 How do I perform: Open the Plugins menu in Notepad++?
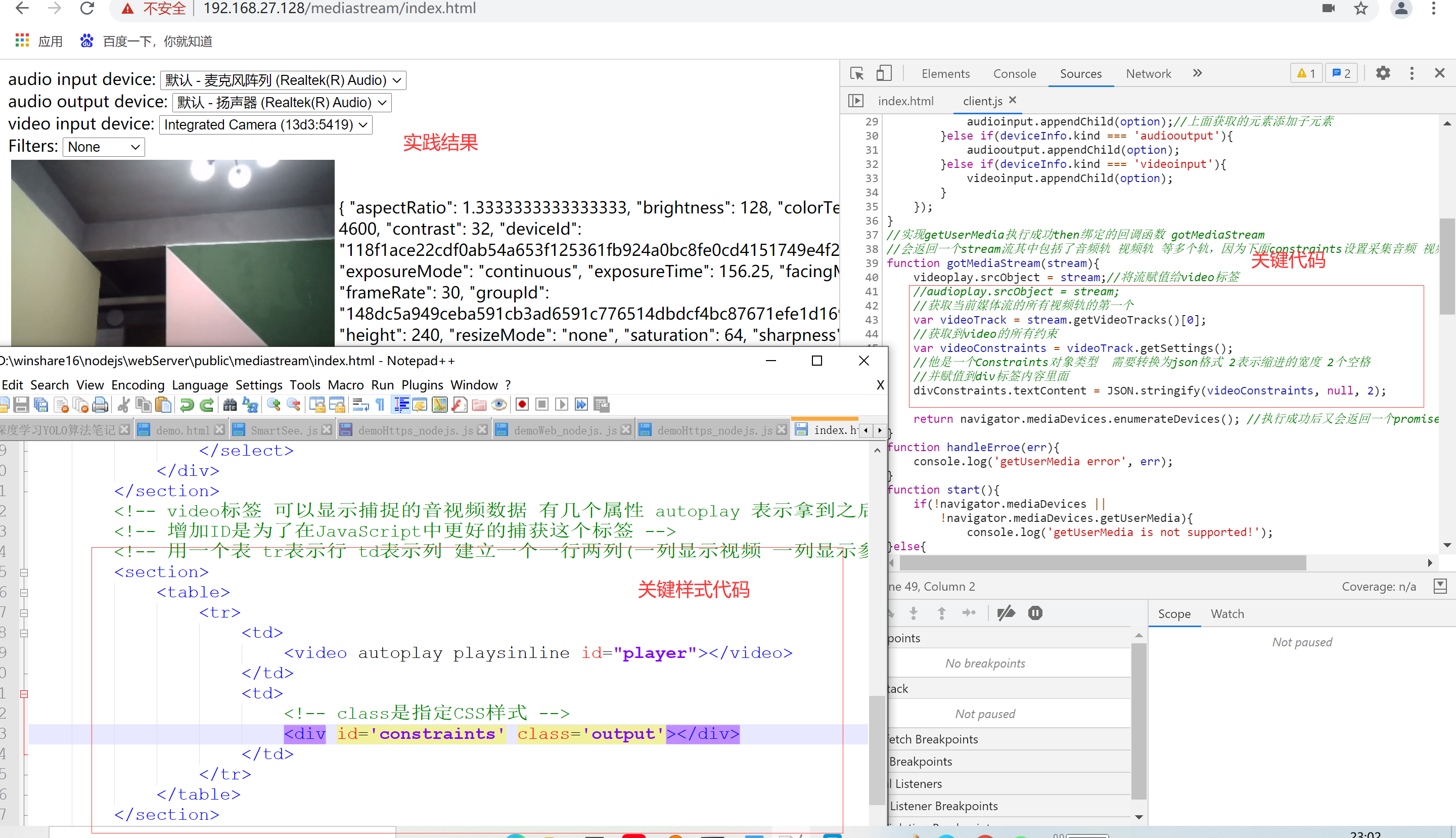click(422, 384)
